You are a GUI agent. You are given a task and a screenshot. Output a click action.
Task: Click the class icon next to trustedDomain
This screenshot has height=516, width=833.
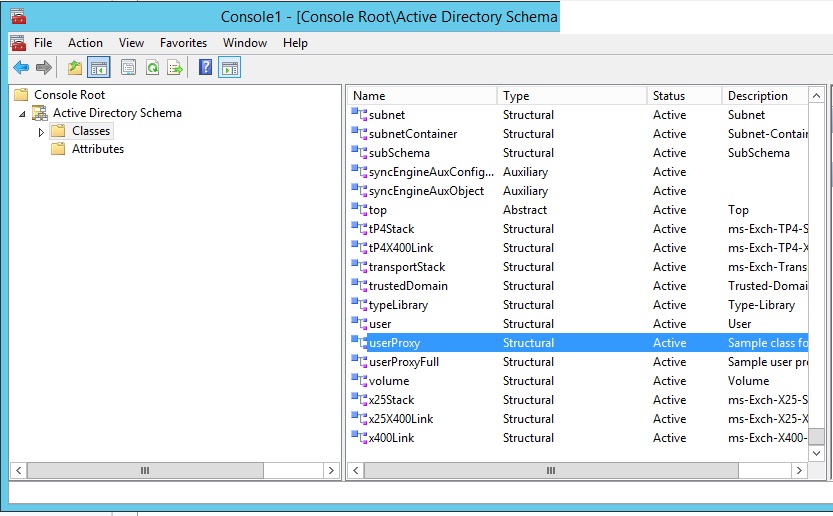coord(359,285)
